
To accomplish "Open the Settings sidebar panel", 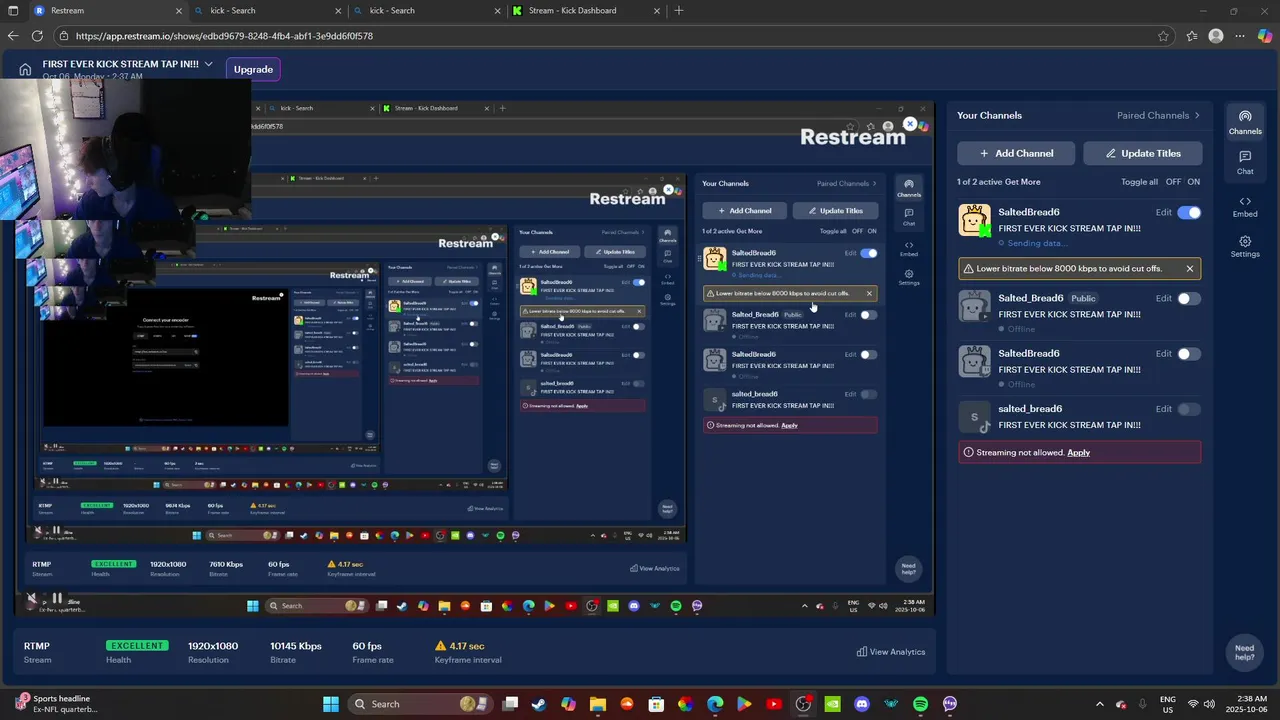I will (1245, 247).
